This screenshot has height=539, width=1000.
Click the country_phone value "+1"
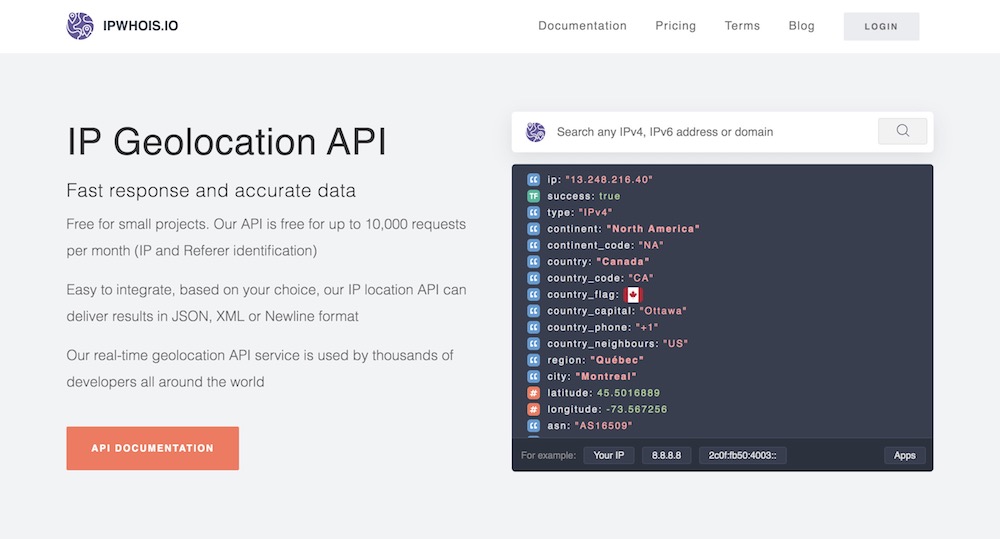coord(647,327)
